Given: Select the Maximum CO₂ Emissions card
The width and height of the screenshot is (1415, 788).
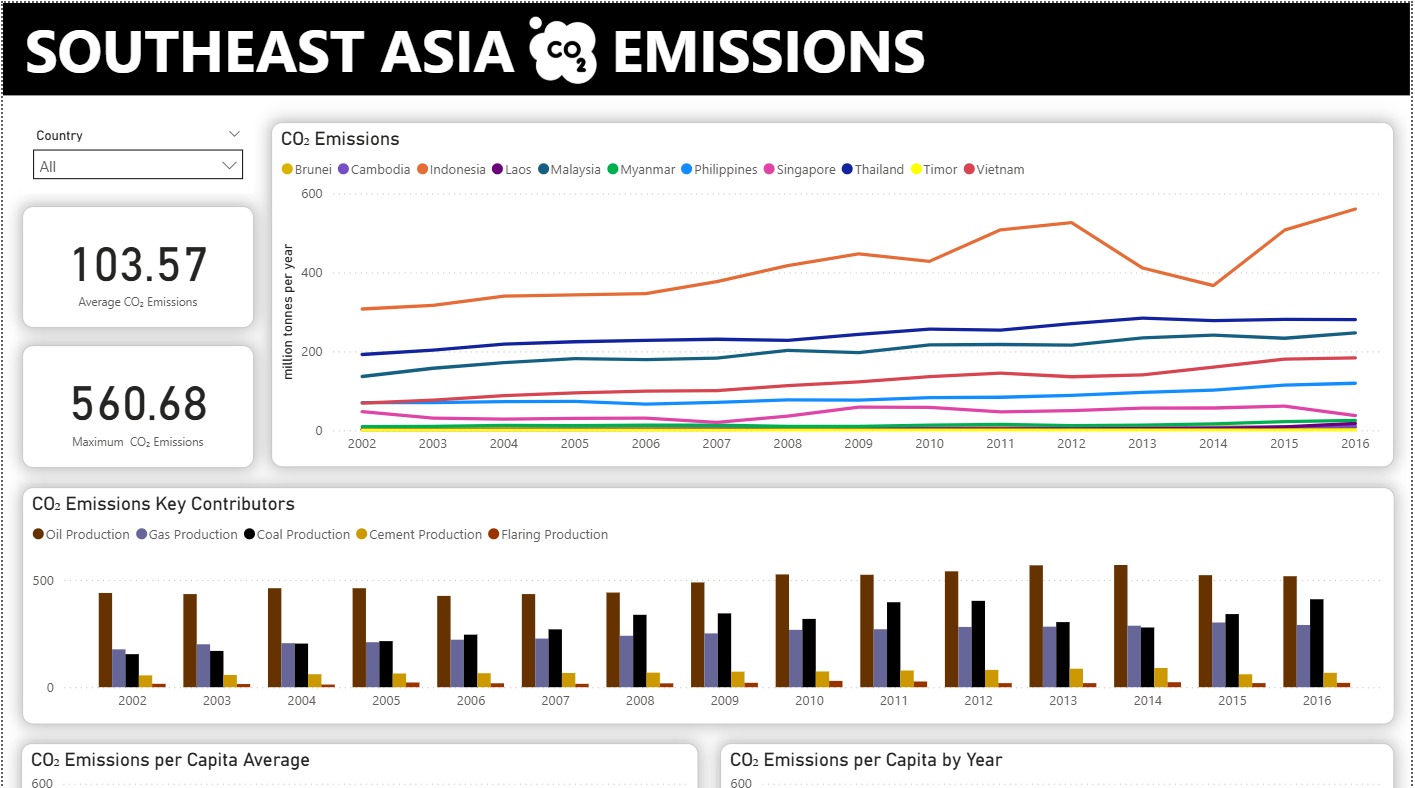Looking at the screenshot, I should 138,406.
